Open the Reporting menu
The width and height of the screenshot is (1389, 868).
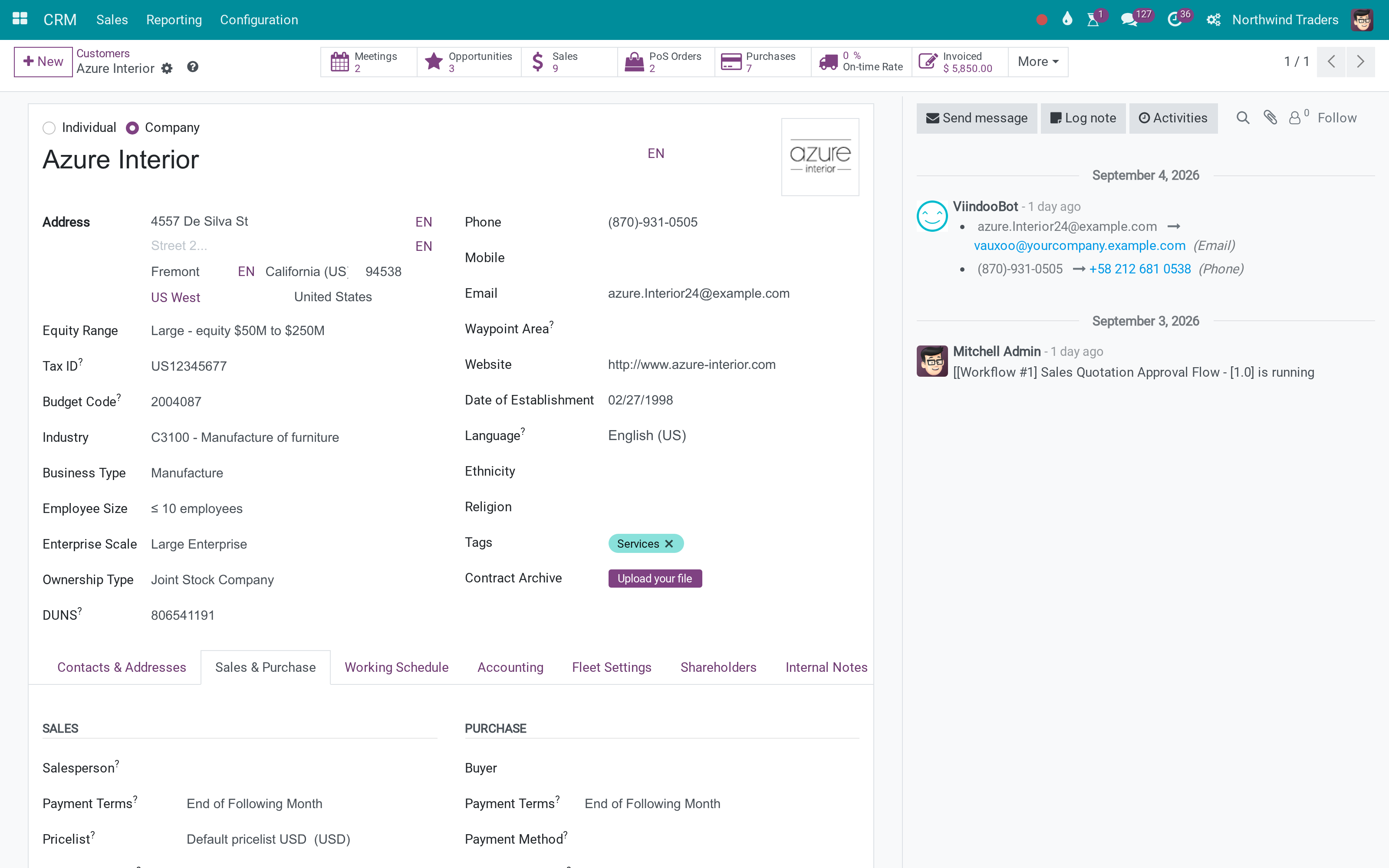[174, 20]
